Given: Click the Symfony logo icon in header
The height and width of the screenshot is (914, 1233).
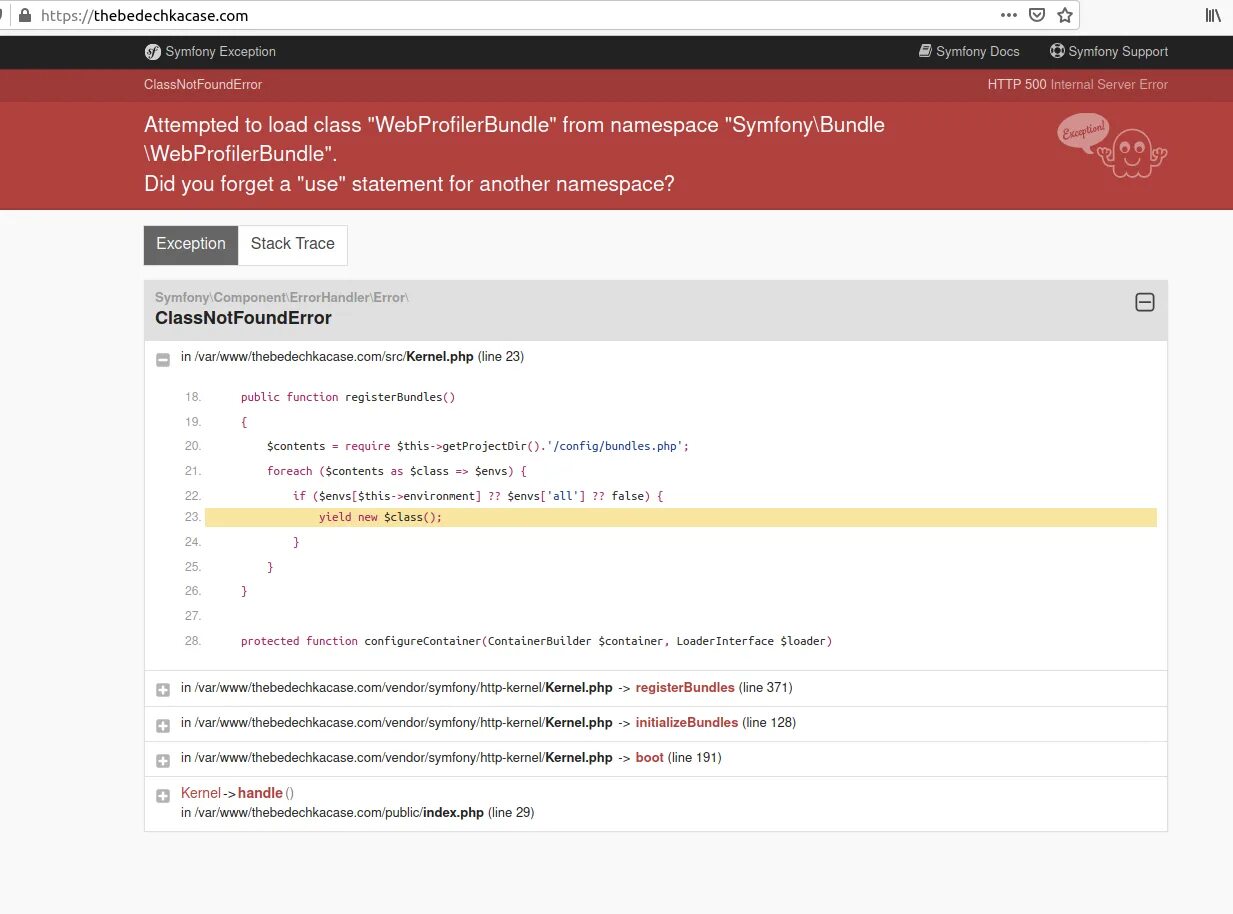Looking at the screenshot, I should coord(153,52).
